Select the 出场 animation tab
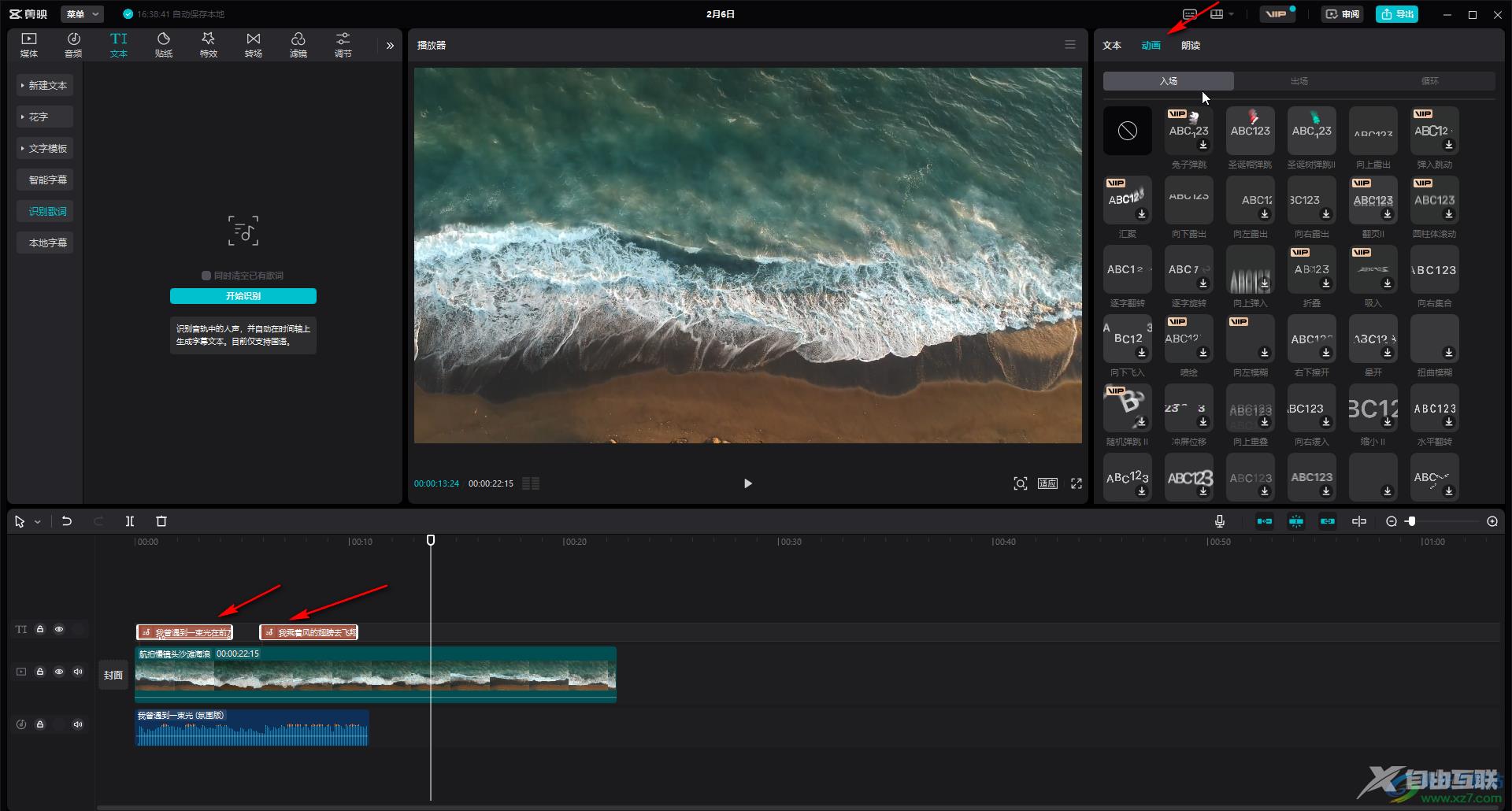The width and height of the screenshot is (1512, 811). point(1299,81)
